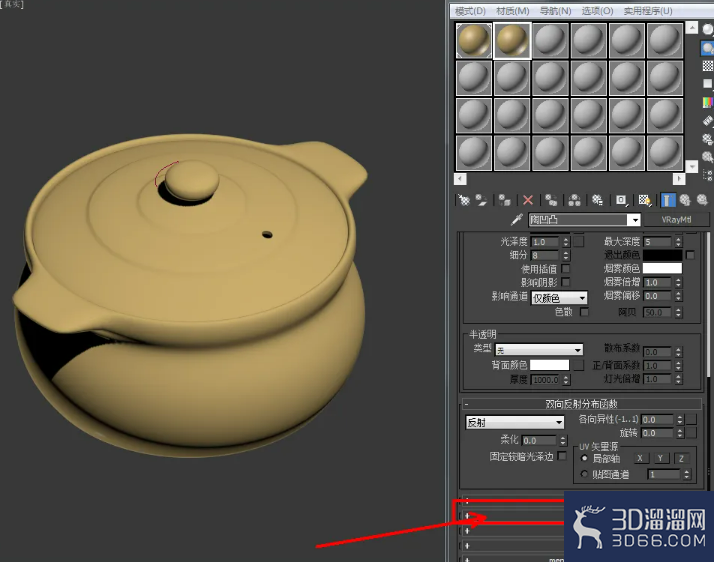714x562 pixels.
Task: Click the Make Material Copy icon
Action: (x=551, y=200)
